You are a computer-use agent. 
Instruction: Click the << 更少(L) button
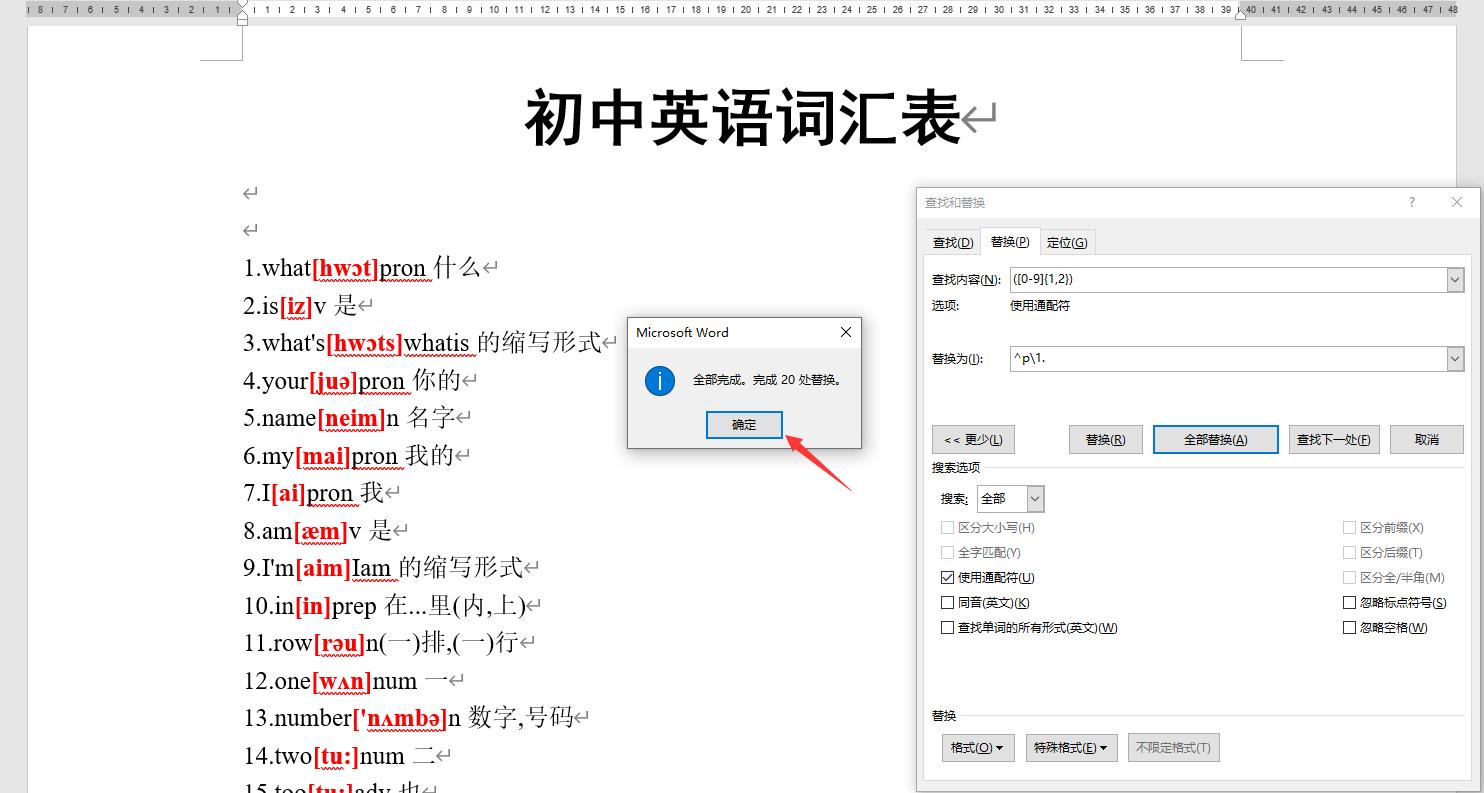tap(973, 439)
